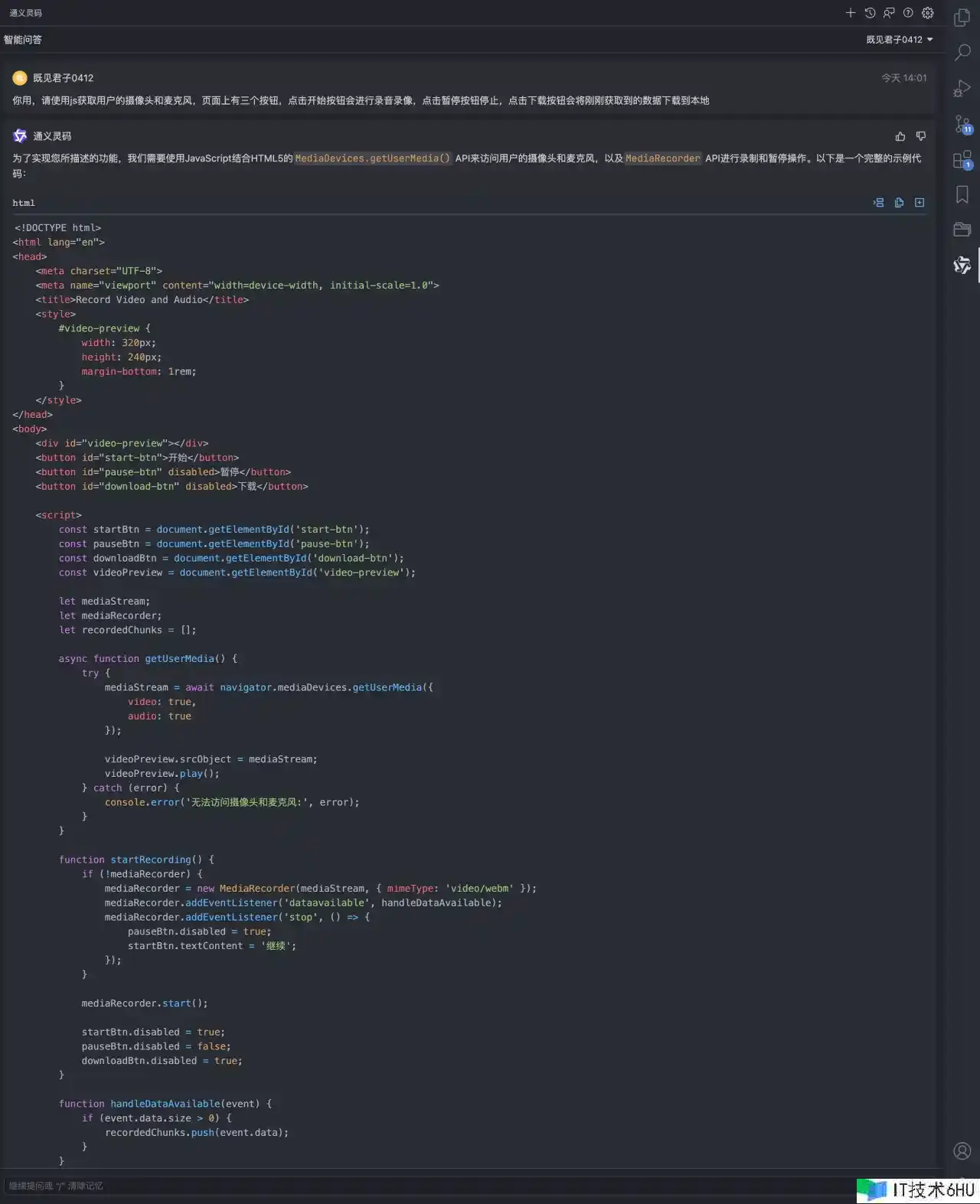
Task: Open Run and Debug view
Action: 962,88
